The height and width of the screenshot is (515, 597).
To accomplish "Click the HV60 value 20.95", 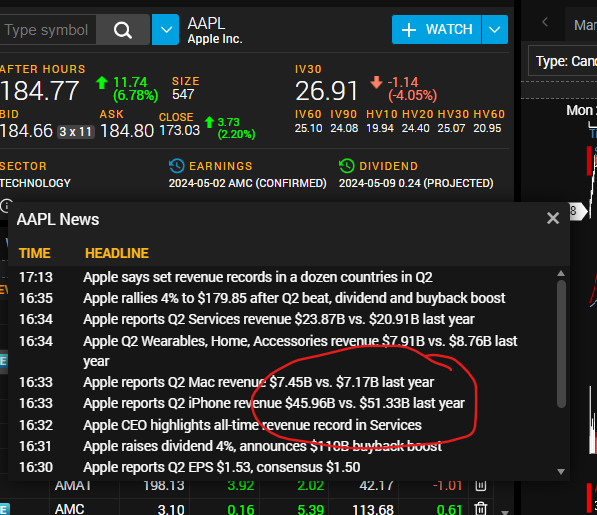I will [x=487, y=128].
